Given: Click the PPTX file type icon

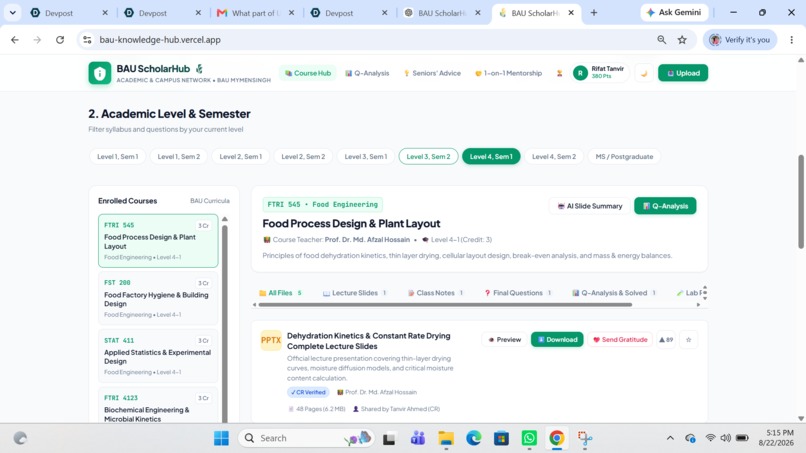Looking at the screenshot, I should pyautogui.click(x=271, y=340).
